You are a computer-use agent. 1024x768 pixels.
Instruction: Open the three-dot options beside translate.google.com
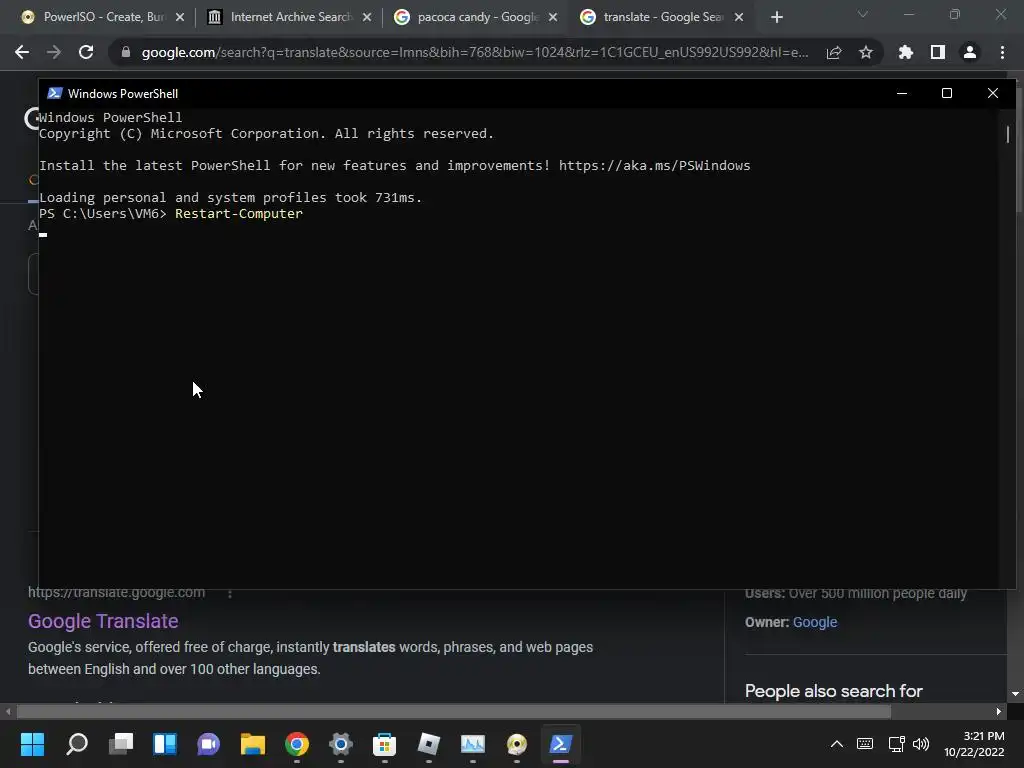[229, 593]
